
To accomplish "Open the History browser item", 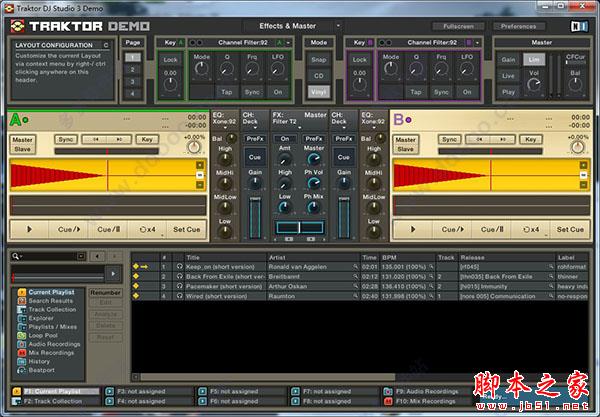I will tap(40, 361).
